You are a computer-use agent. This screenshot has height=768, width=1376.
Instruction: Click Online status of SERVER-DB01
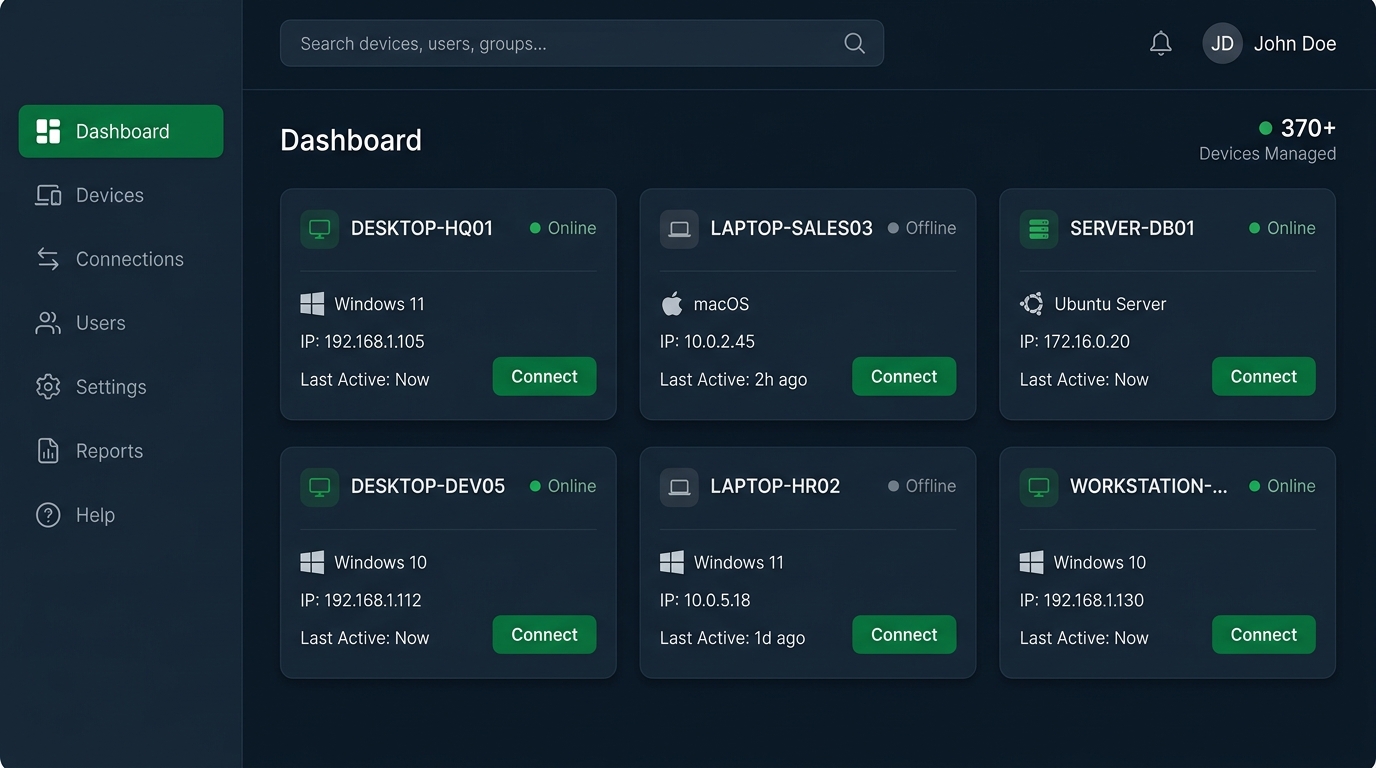[1282, 229]
